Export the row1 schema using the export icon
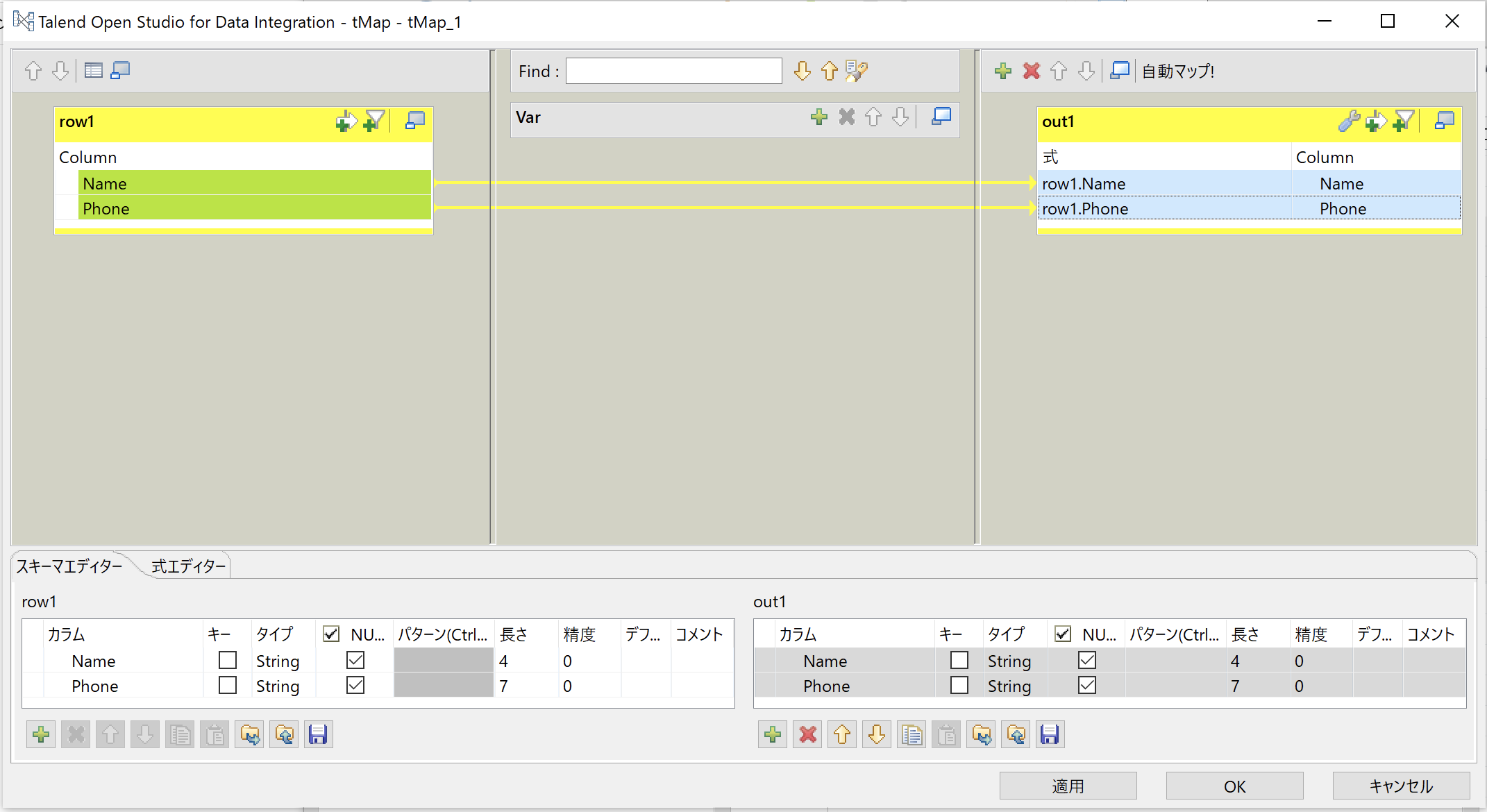1487x812 pixels. [x=283, y=734]
